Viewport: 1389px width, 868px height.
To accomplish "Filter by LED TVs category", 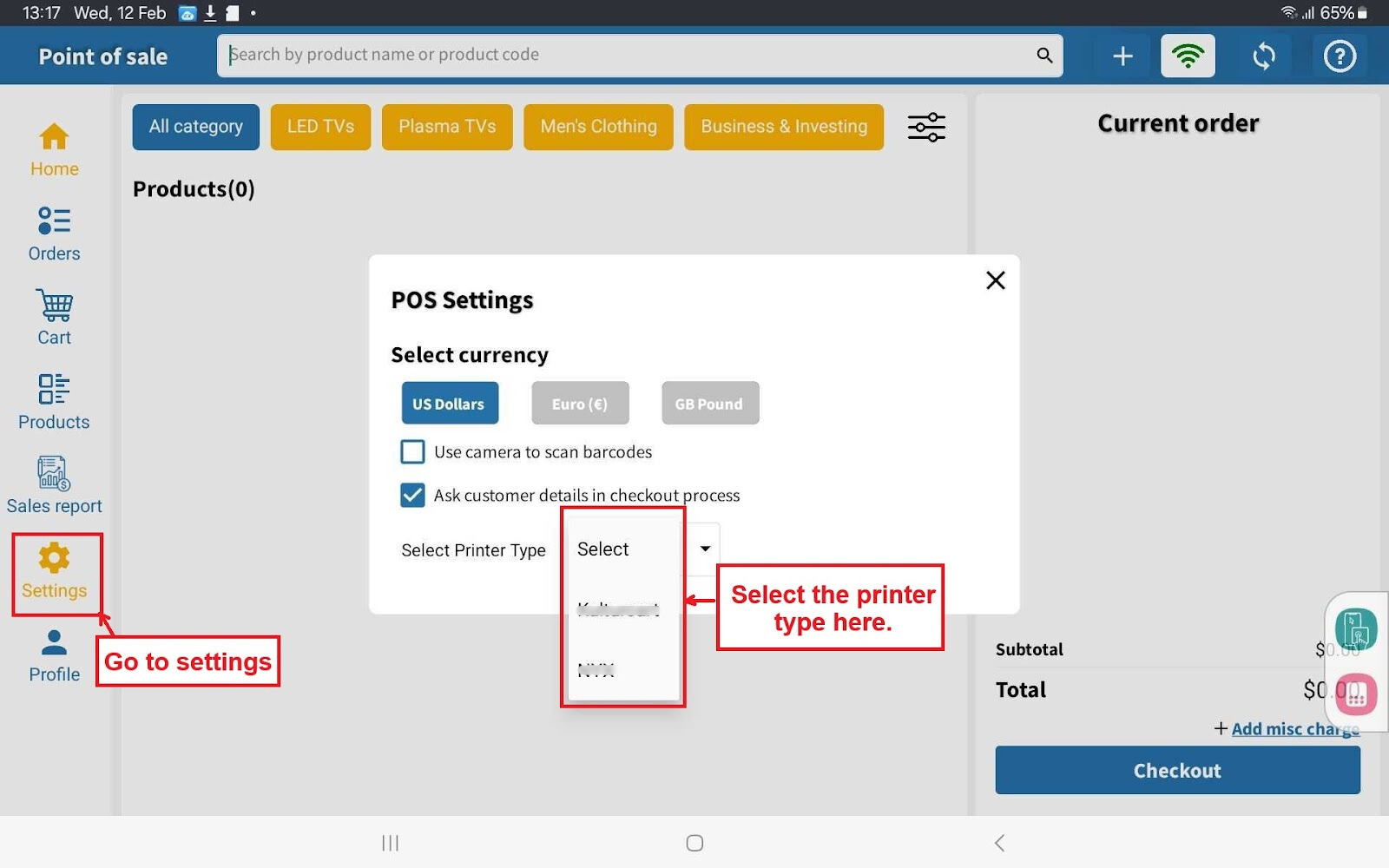I will [x=320, y=127].
